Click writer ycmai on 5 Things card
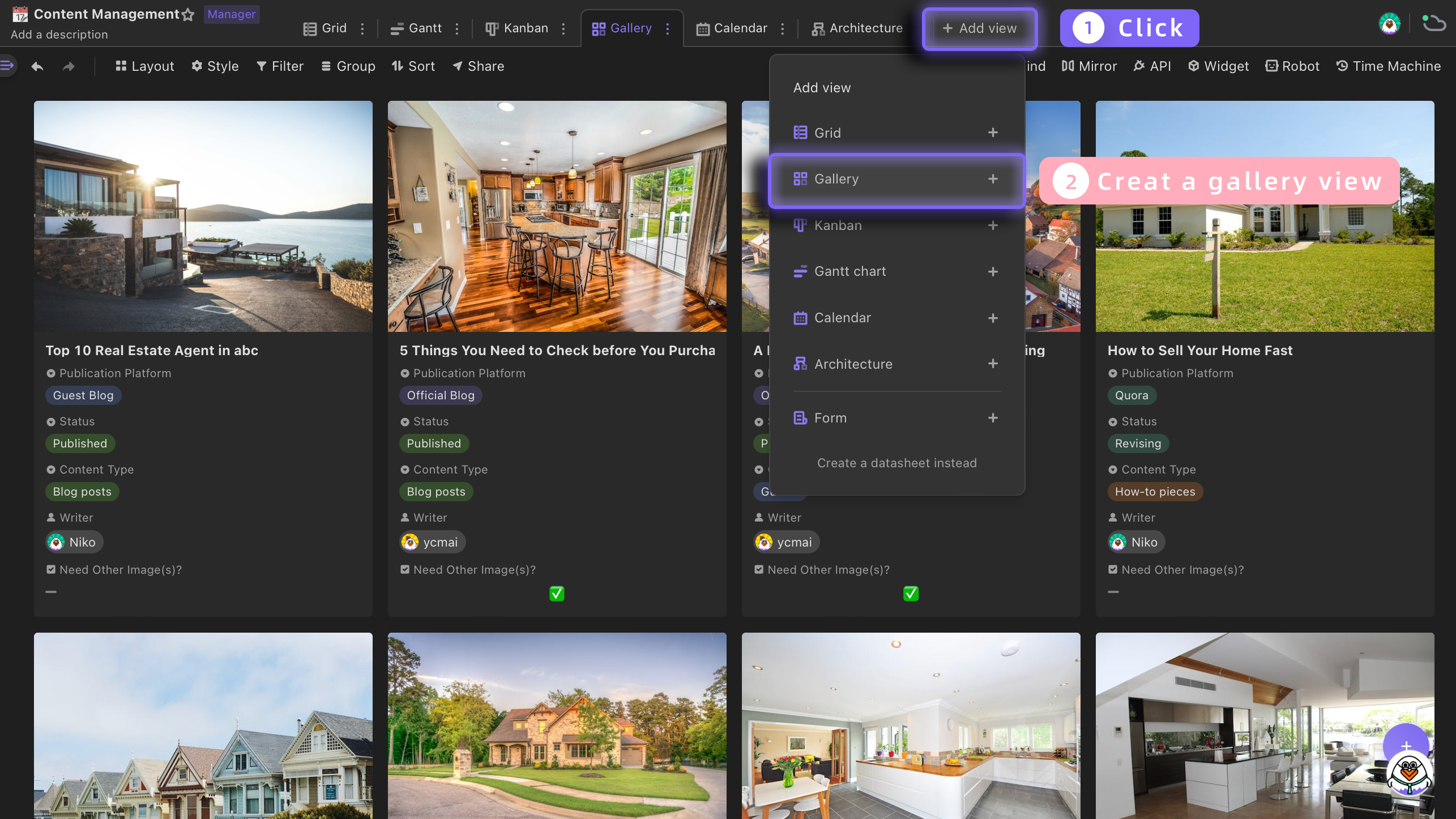The width and height of the screenshot is (1456, 819). click(433, 542)
